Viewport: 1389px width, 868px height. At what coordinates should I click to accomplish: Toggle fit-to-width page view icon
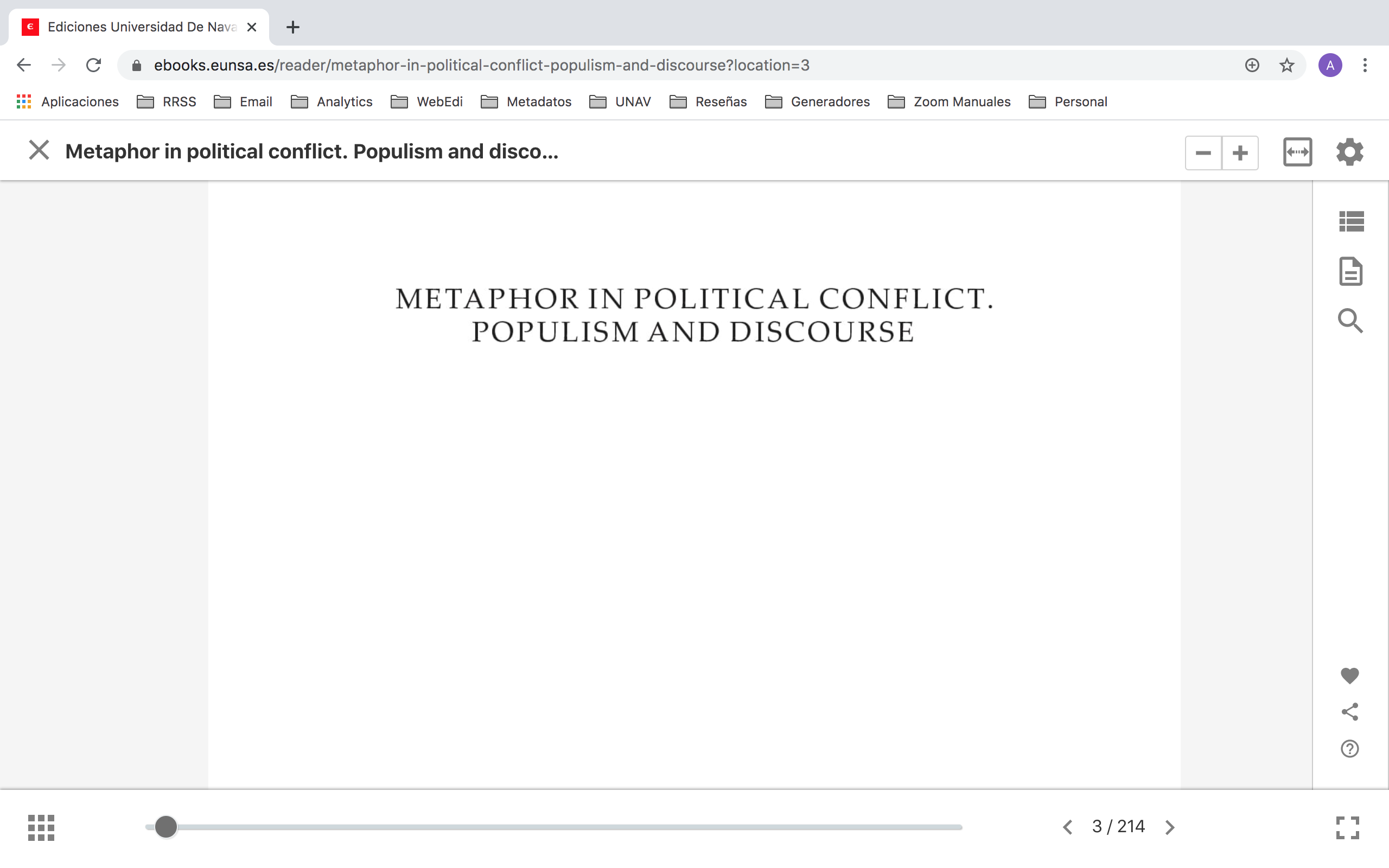[1297, 152]
